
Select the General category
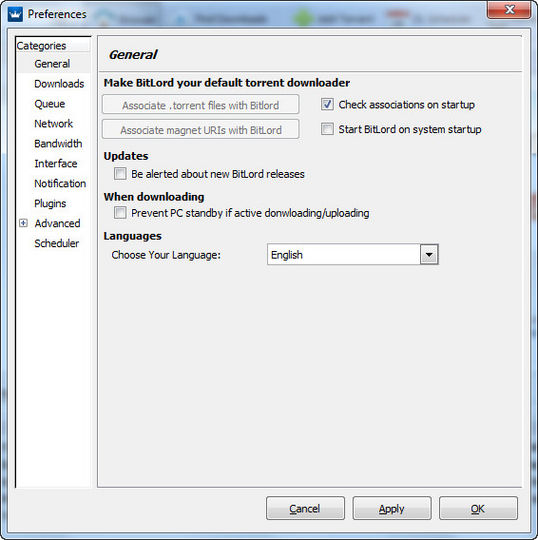coord(52,64)
